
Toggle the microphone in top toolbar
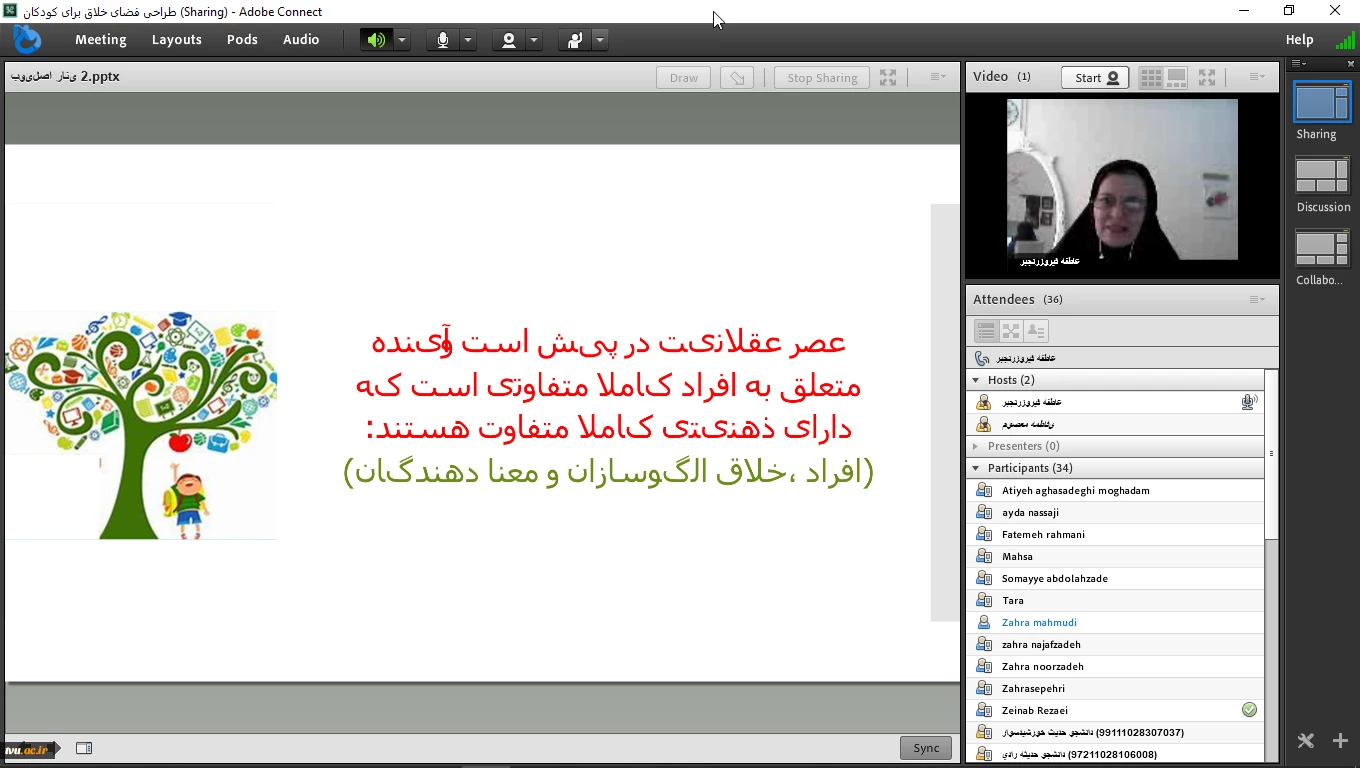click(x=443, y=40)
